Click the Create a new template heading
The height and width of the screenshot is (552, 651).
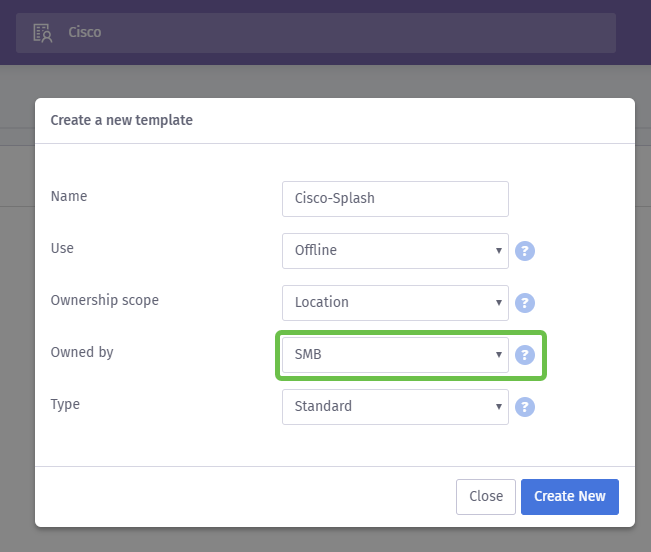121,120
